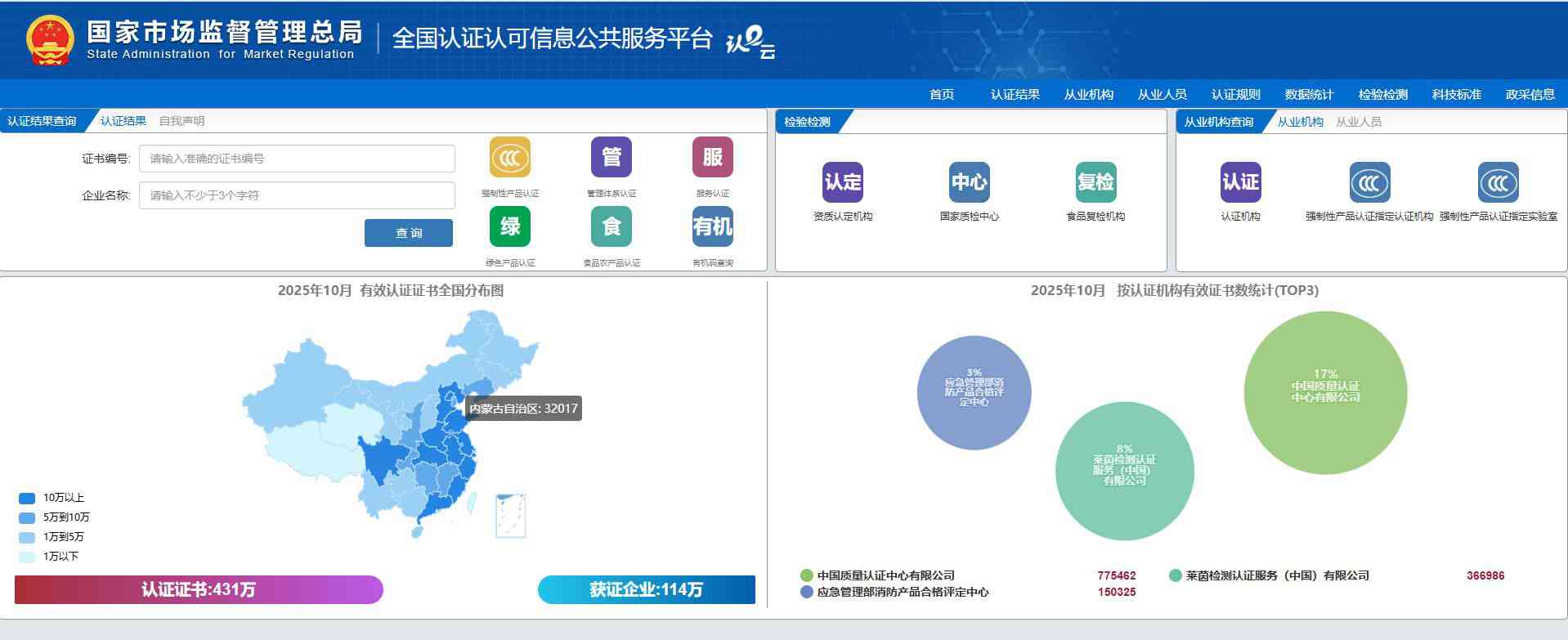This screenshot has height=640, width=1568.
Task: Click the 有机 有机码查询 icon
Action: pyautogui.click(x=712, y=227)
